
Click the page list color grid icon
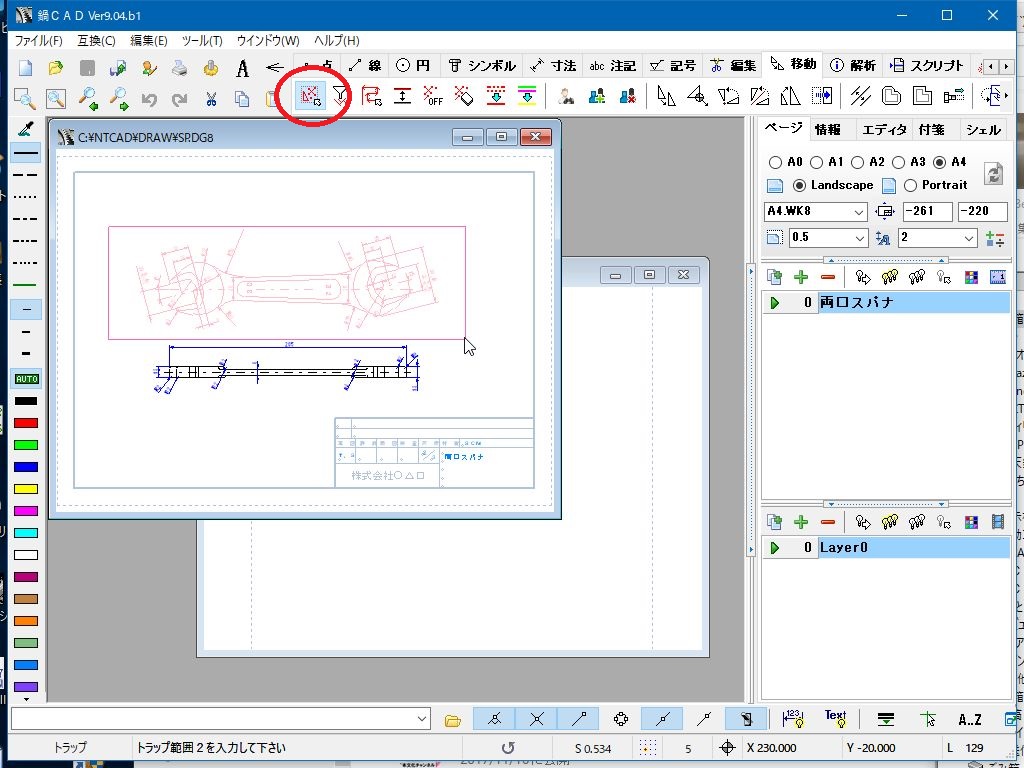971,277
